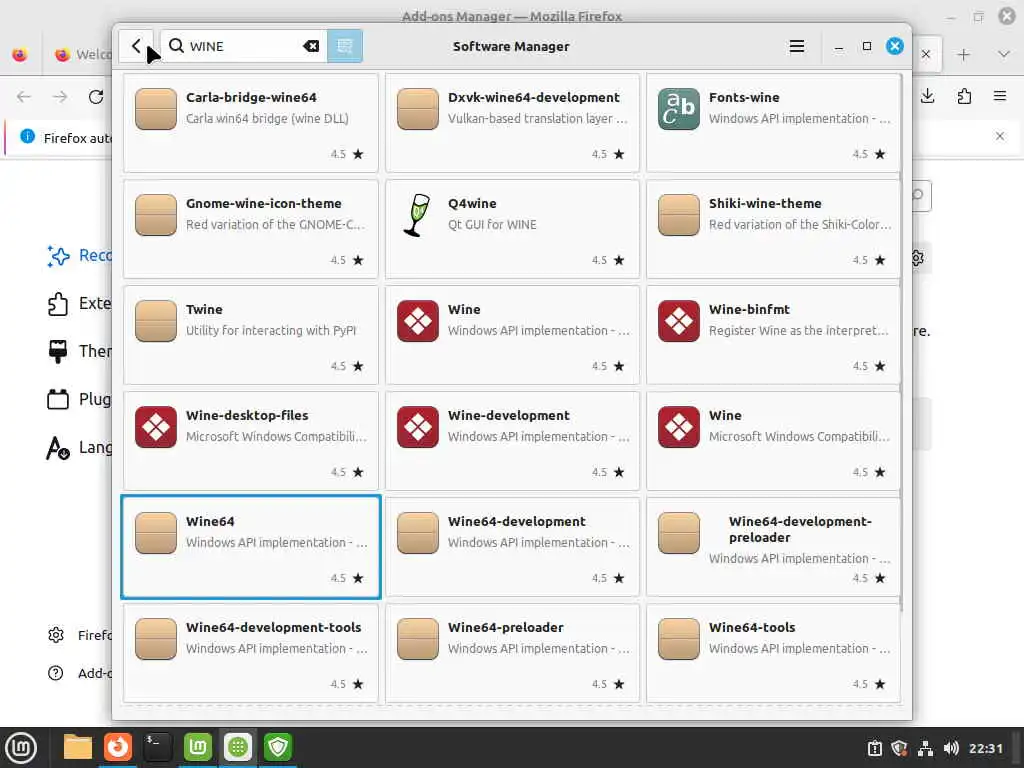Open Q4wine wine glass icon

418,215
